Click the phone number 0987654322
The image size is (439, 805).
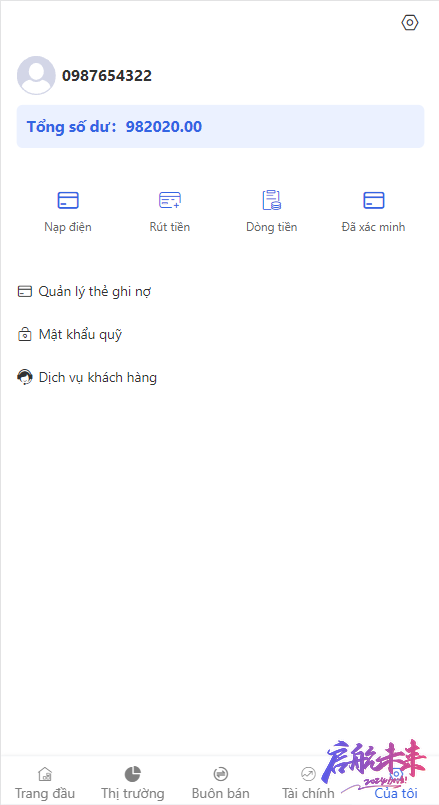[x=107, y=75]
